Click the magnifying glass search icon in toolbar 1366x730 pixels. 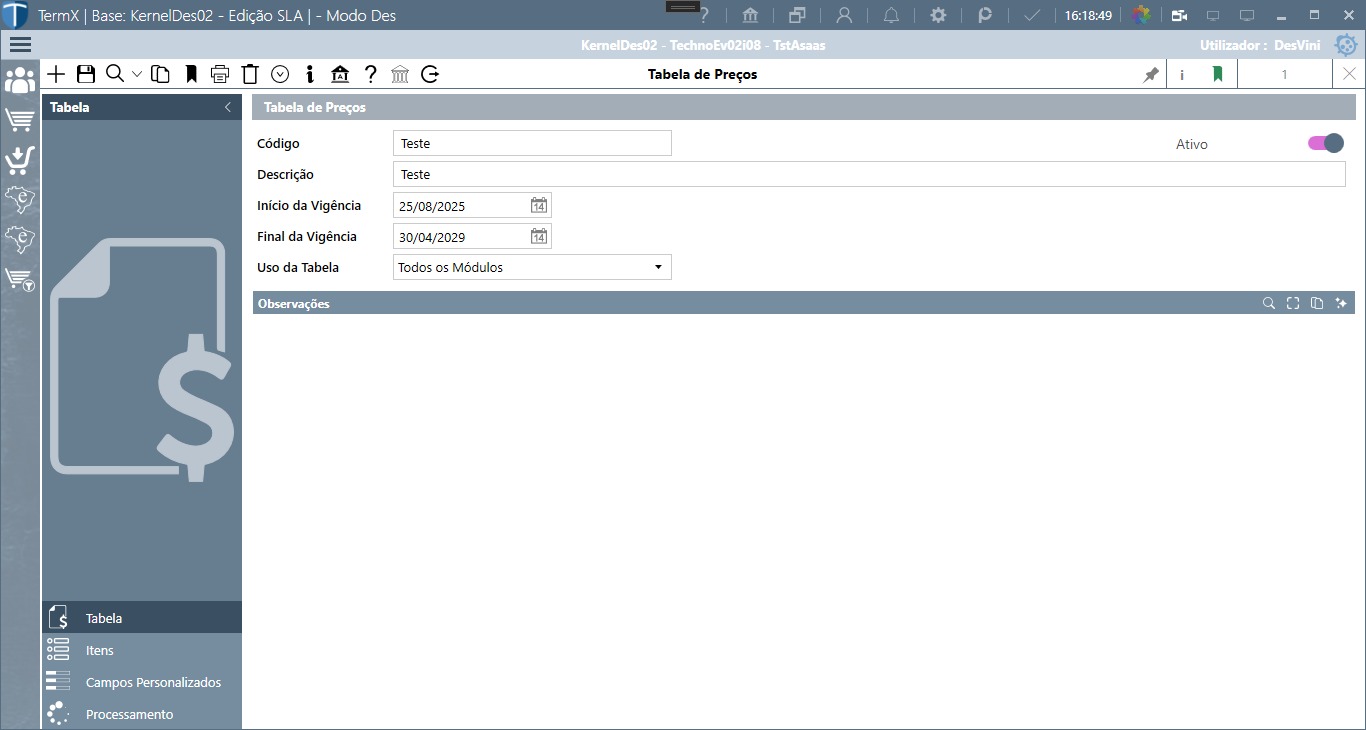pyautogui.click(x=115, y=74)
